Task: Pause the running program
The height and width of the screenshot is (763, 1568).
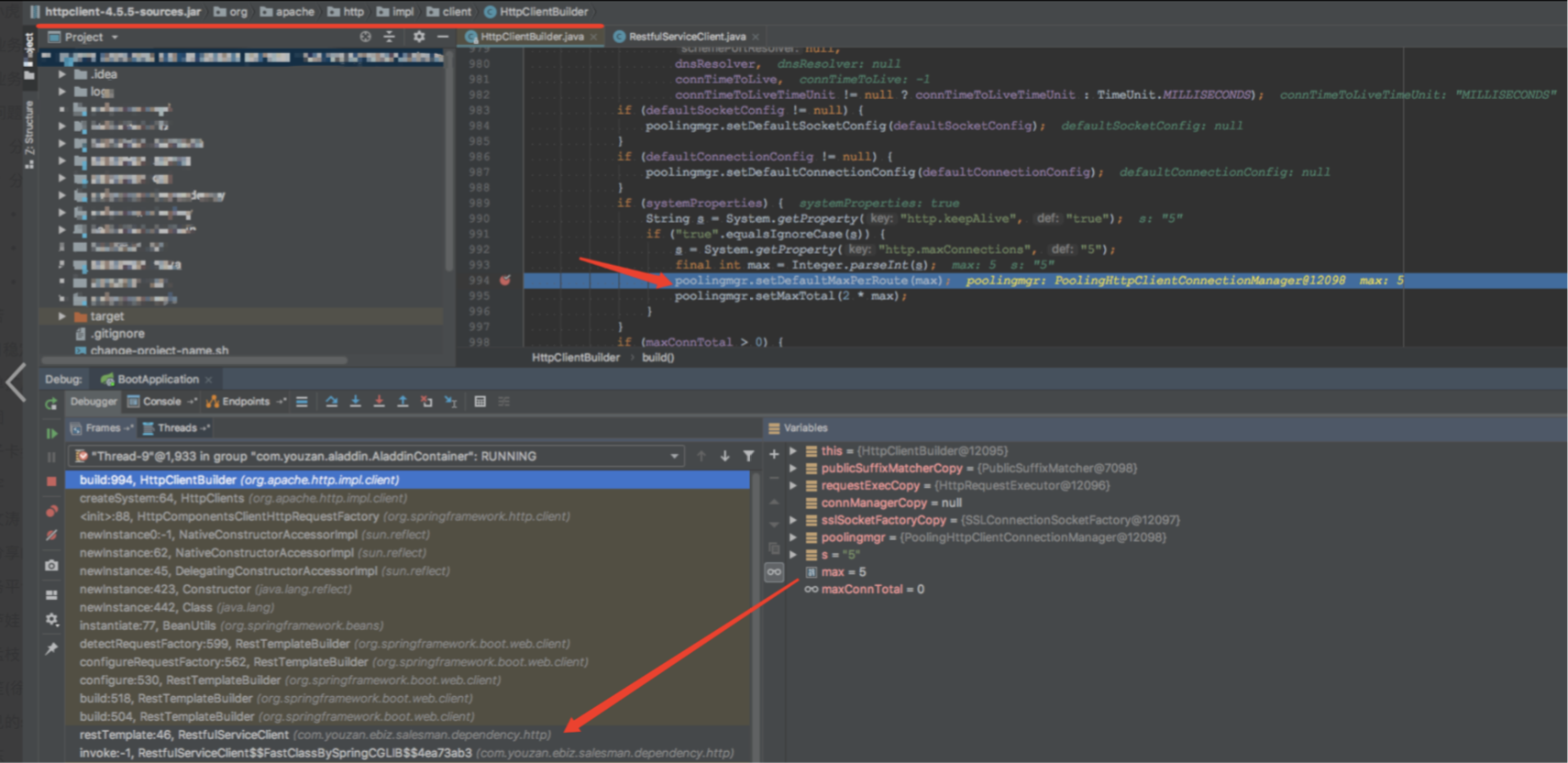Action: point(51,457)
